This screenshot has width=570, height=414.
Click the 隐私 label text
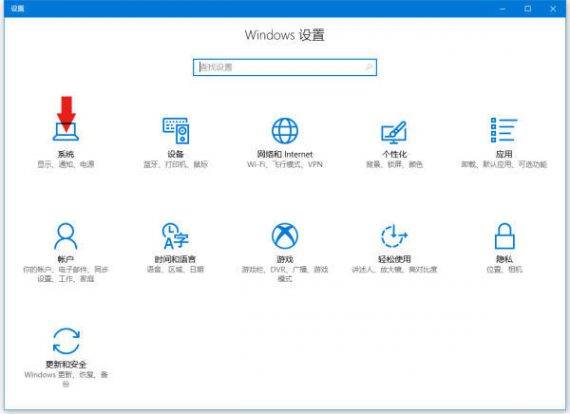click(504, 259)
